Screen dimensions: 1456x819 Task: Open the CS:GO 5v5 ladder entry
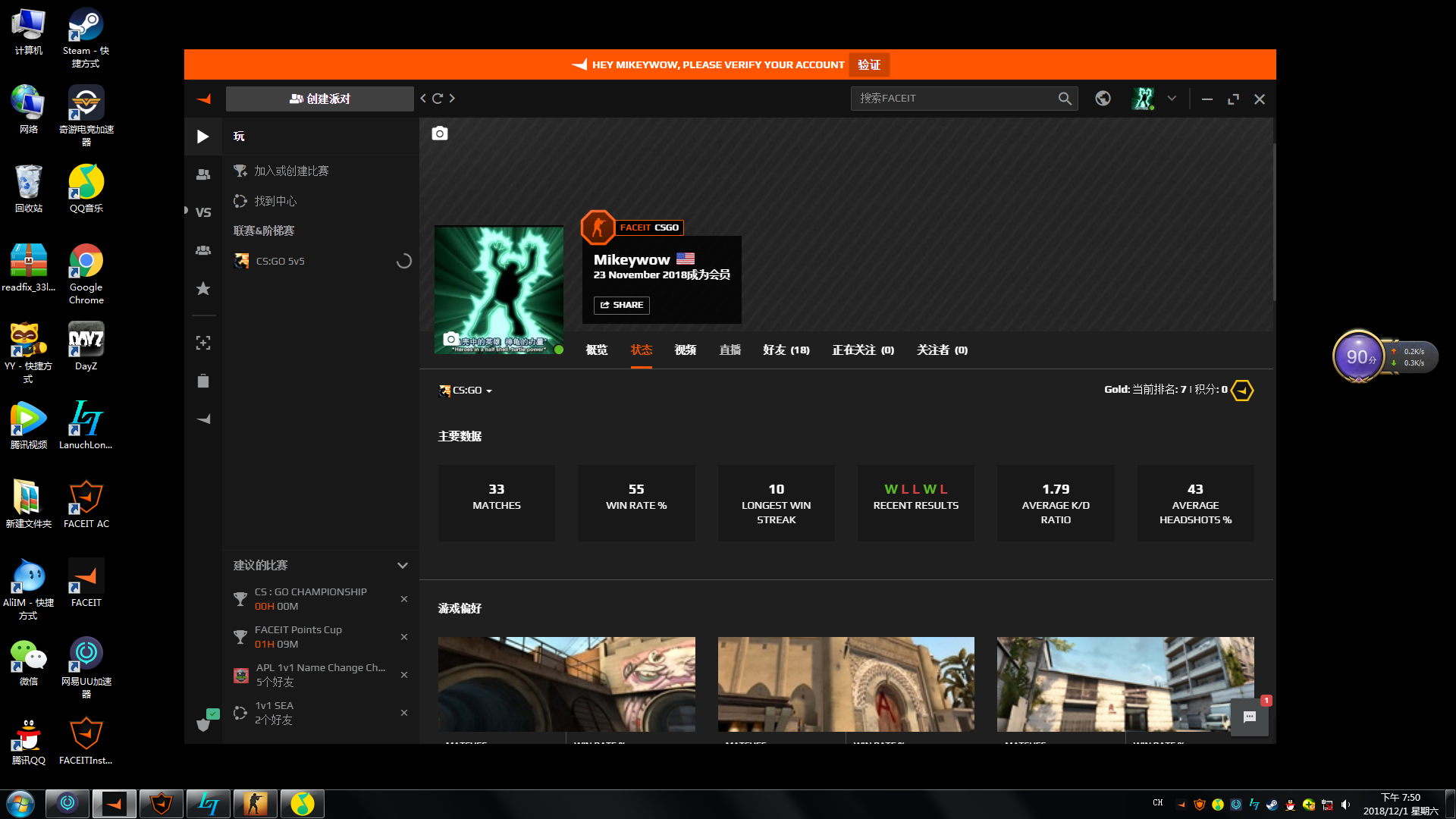click(x=322, y=261)
